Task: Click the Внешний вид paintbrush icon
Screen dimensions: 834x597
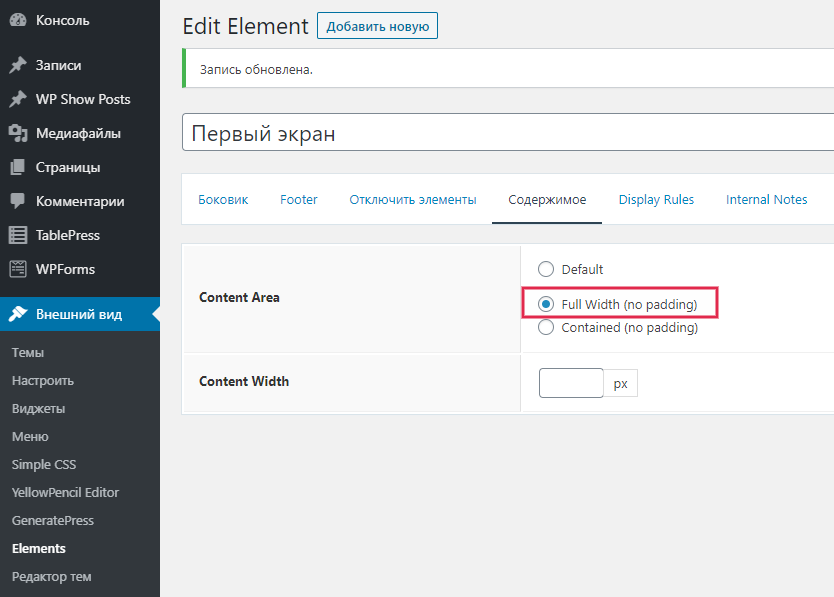Action: 17,314
